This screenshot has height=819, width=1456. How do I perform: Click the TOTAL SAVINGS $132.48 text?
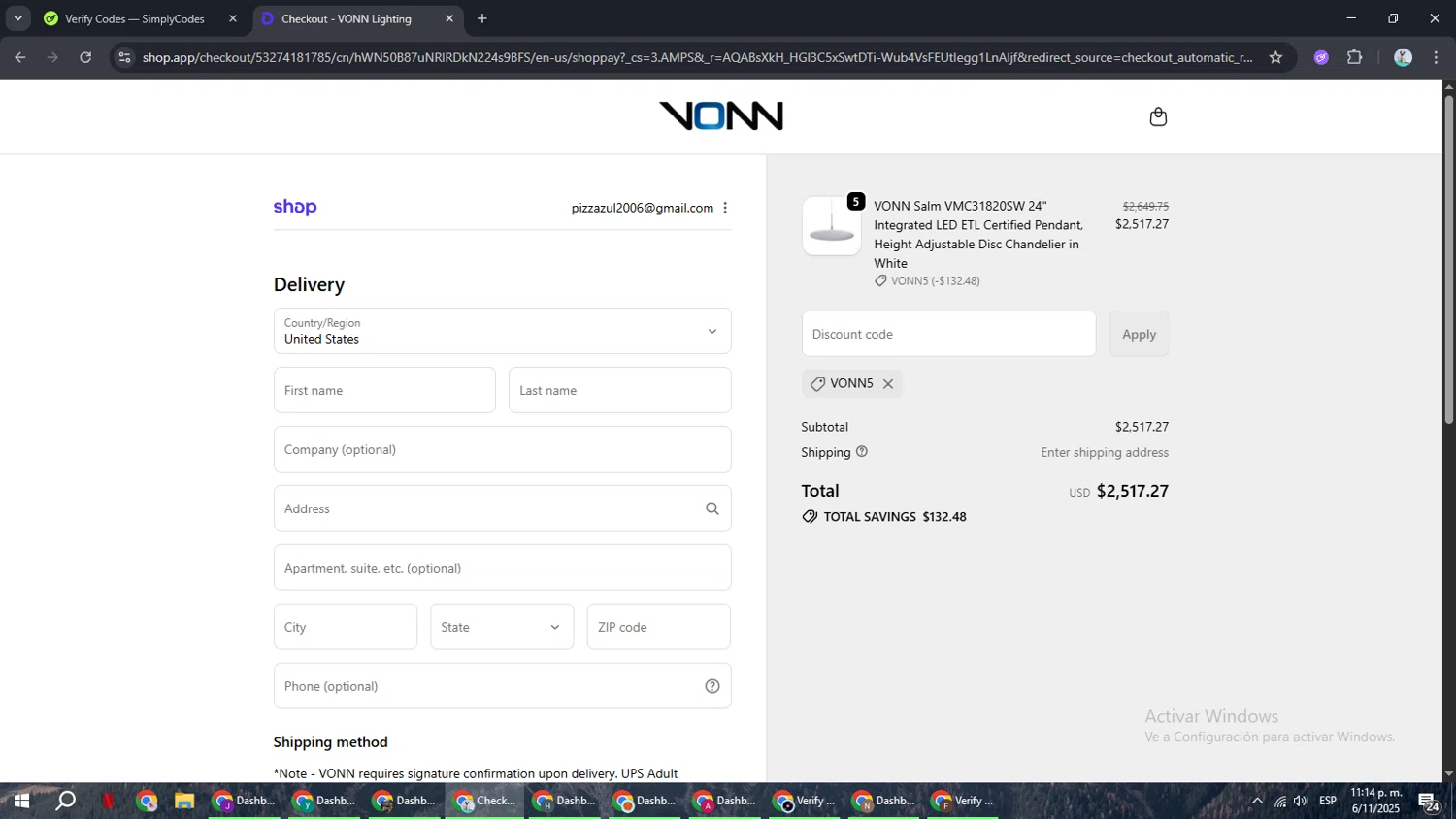pos(895,517)
